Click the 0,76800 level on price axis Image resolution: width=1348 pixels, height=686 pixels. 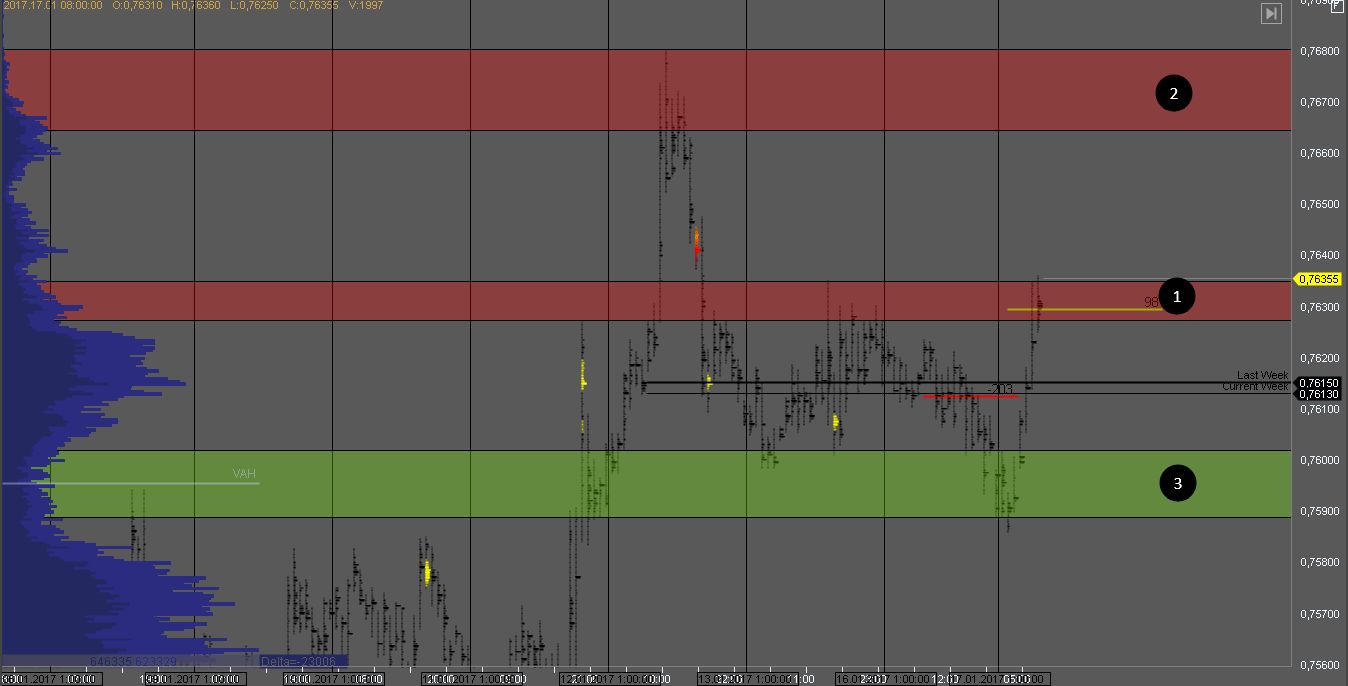[1318, 51]
